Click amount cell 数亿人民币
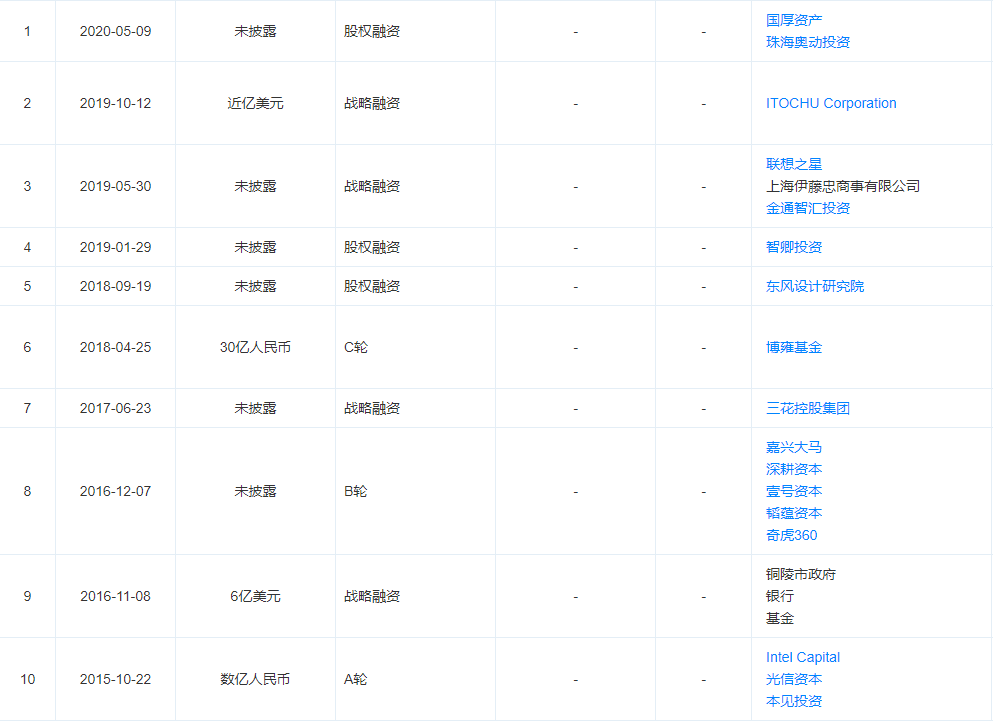The width and height of the screenshot is (993, 721). coord(255,679)
